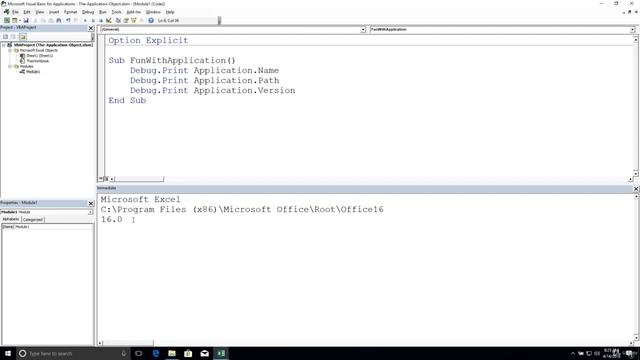Open the Debug menu
This screenshot has width=640, height=360.
[x=88, y=12]
